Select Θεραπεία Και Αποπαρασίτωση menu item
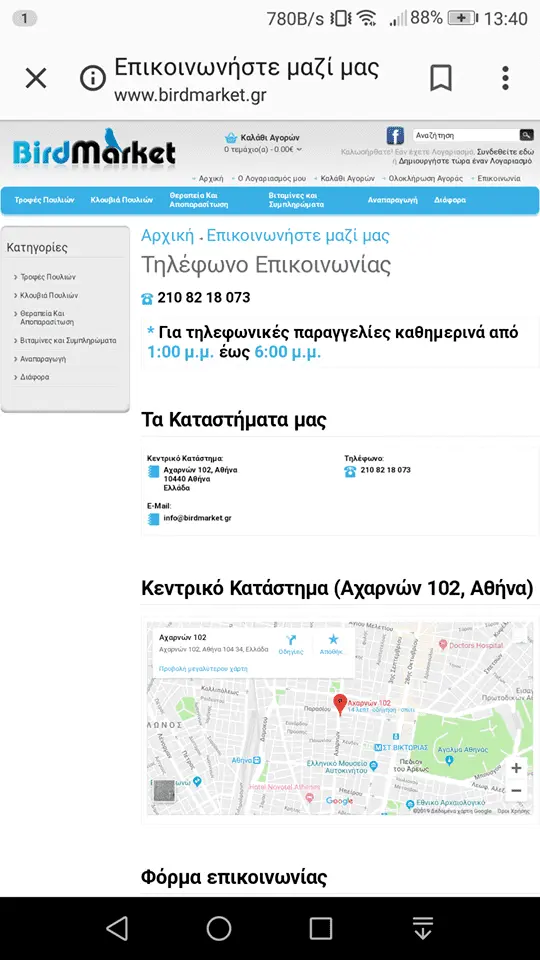 point(199,200)
